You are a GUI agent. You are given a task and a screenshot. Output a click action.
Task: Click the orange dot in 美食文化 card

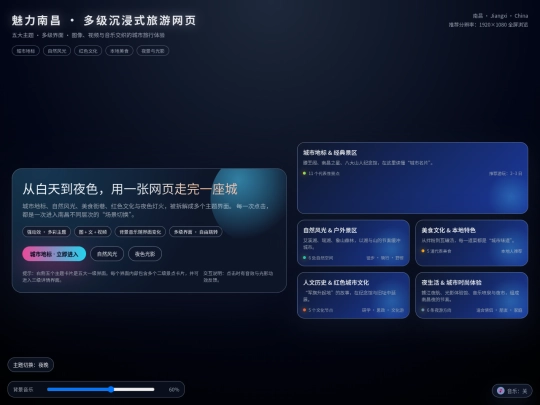coord(423,251)
